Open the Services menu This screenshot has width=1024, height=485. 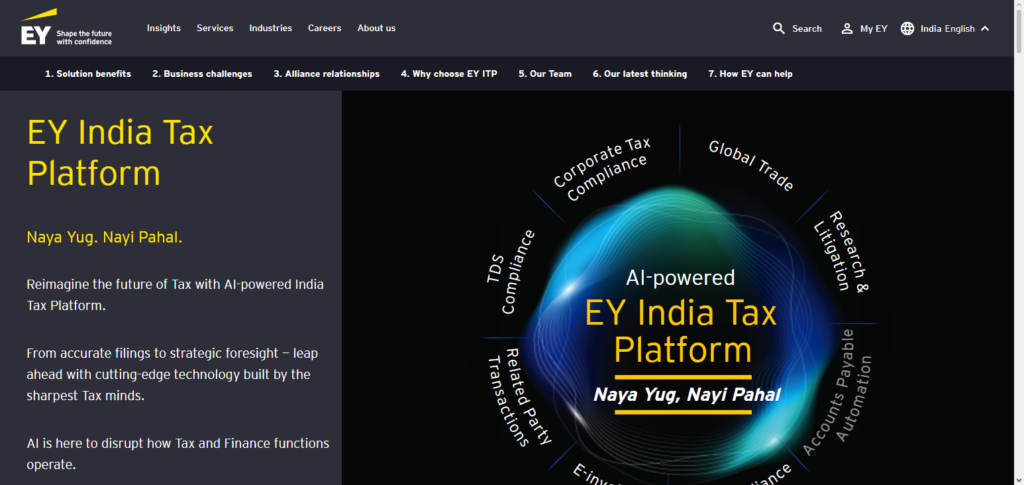coord(215,28)
